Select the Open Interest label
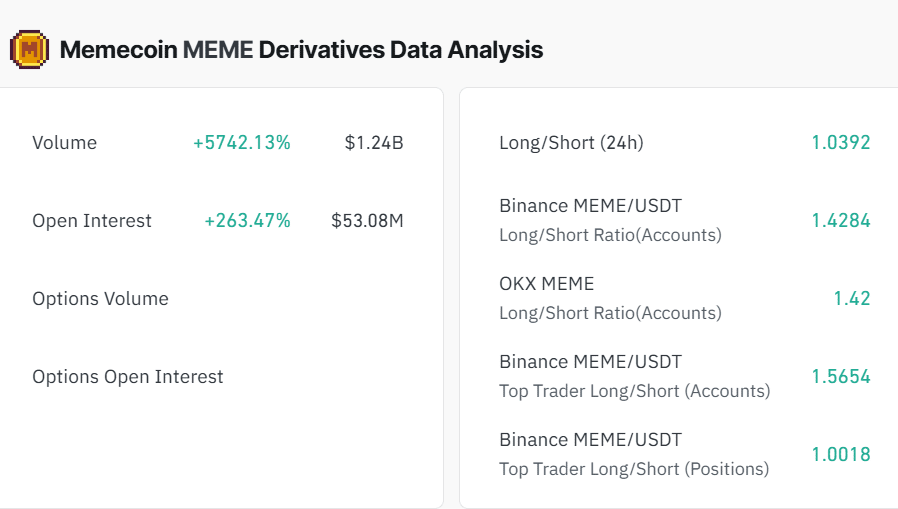Viewport: 898px width, 509px height. click(x=92, y=221)
